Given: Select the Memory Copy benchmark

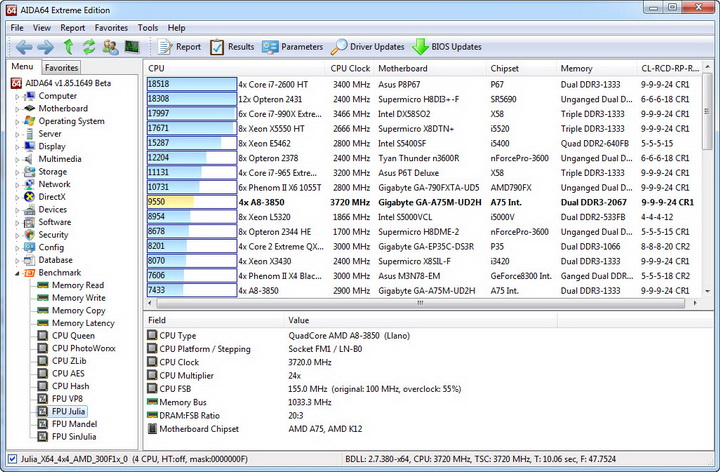Looking at the screenshot, I should 72,310.
